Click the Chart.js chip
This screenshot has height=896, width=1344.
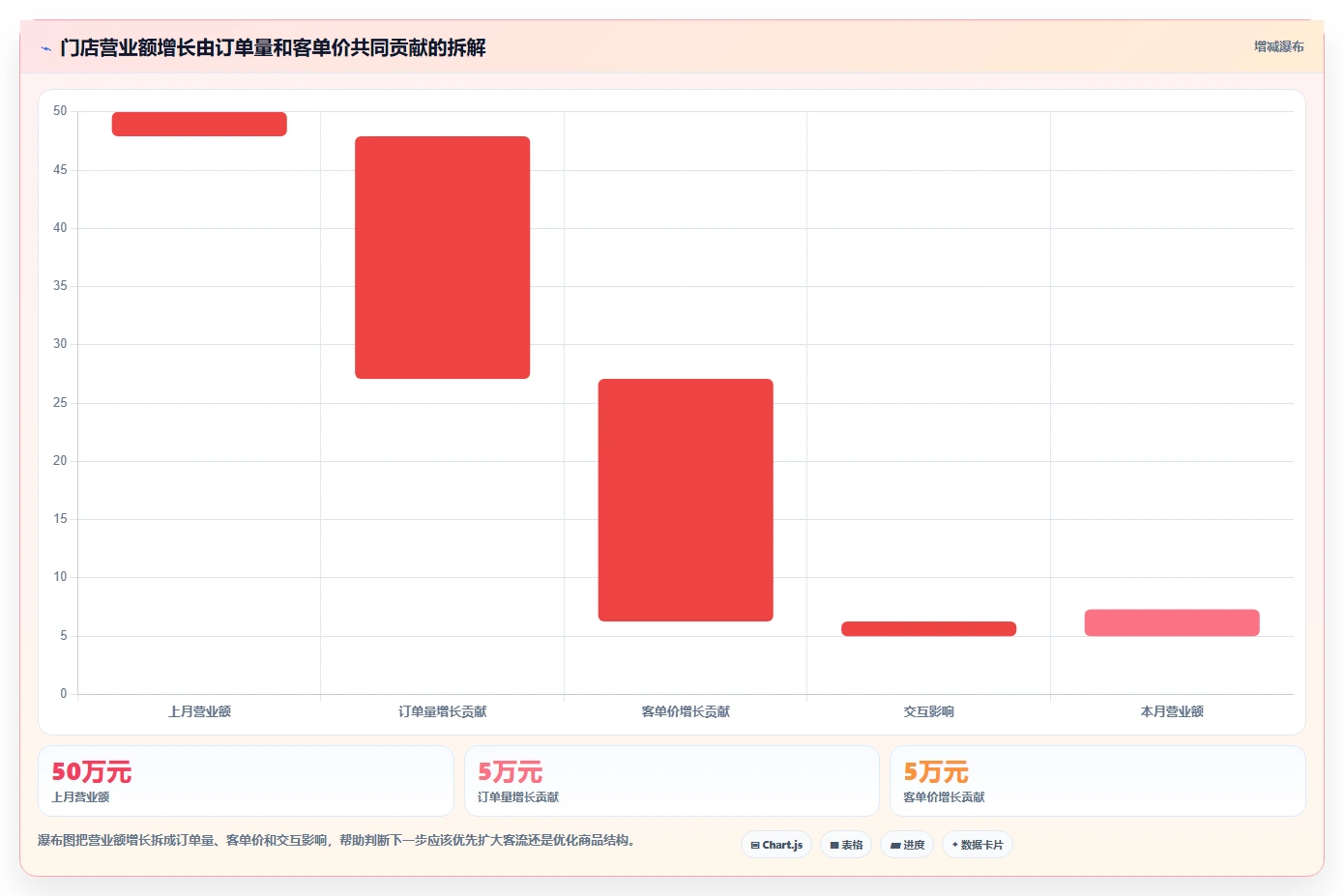(776, 845)
